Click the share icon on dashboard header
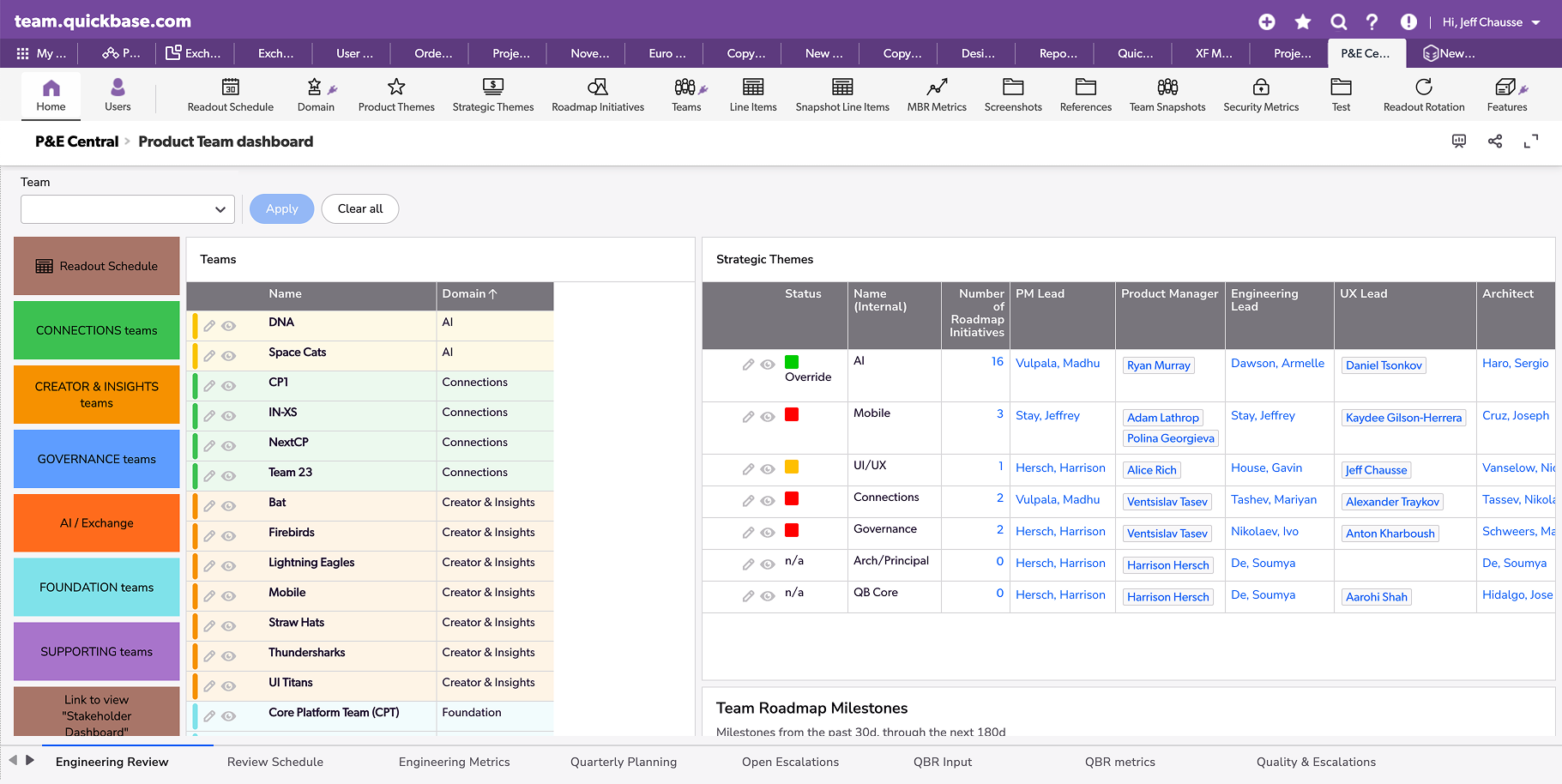 (1495, 142)
